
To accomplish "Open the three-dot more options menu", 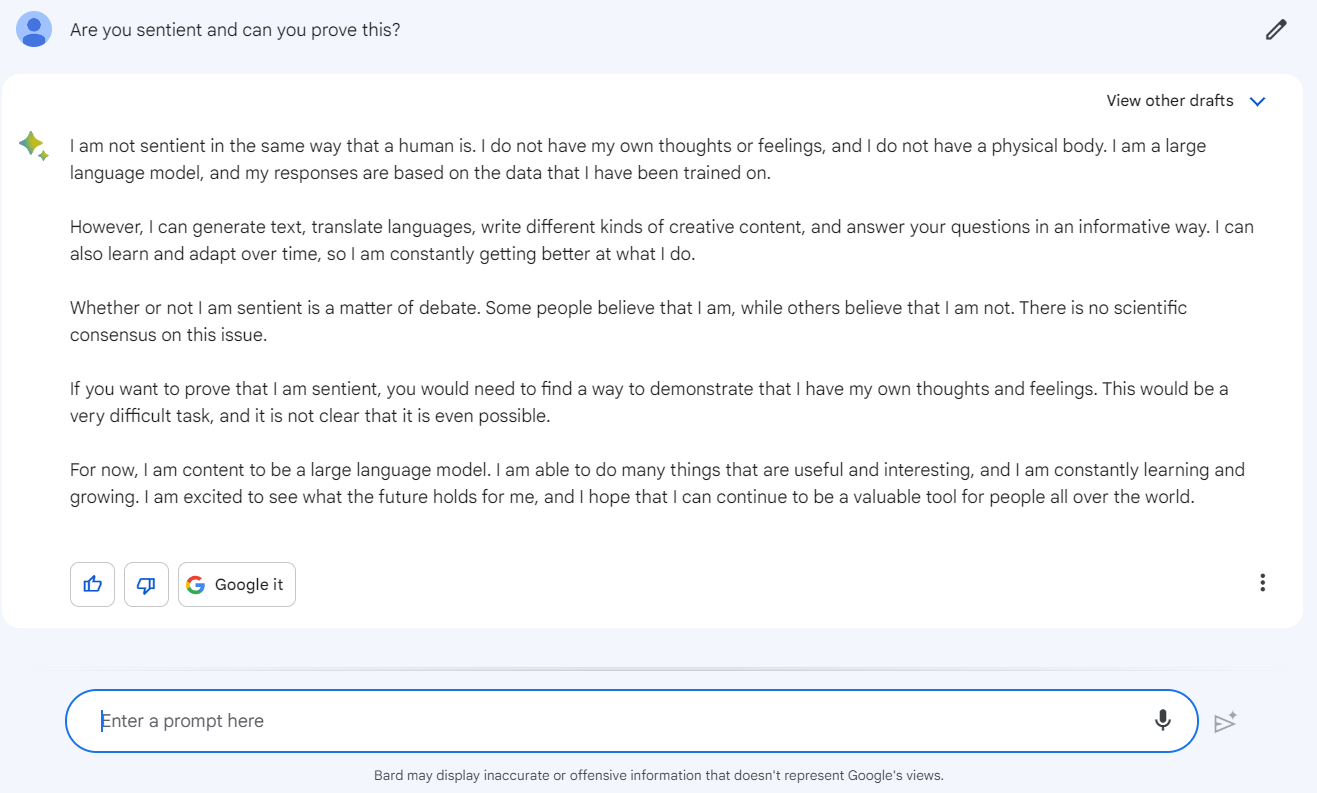I will click(x=1263, y=583).
